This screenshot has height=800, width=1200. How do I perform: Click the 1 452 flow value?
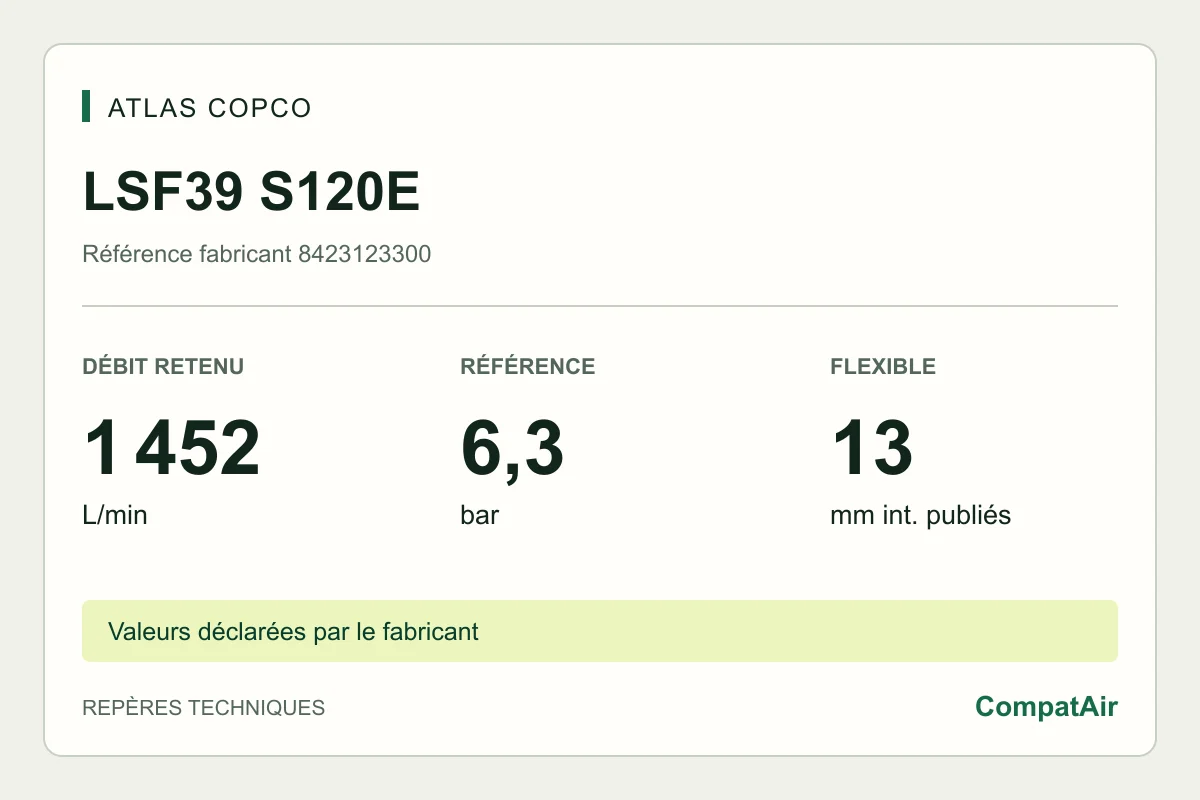coord(172,448)
